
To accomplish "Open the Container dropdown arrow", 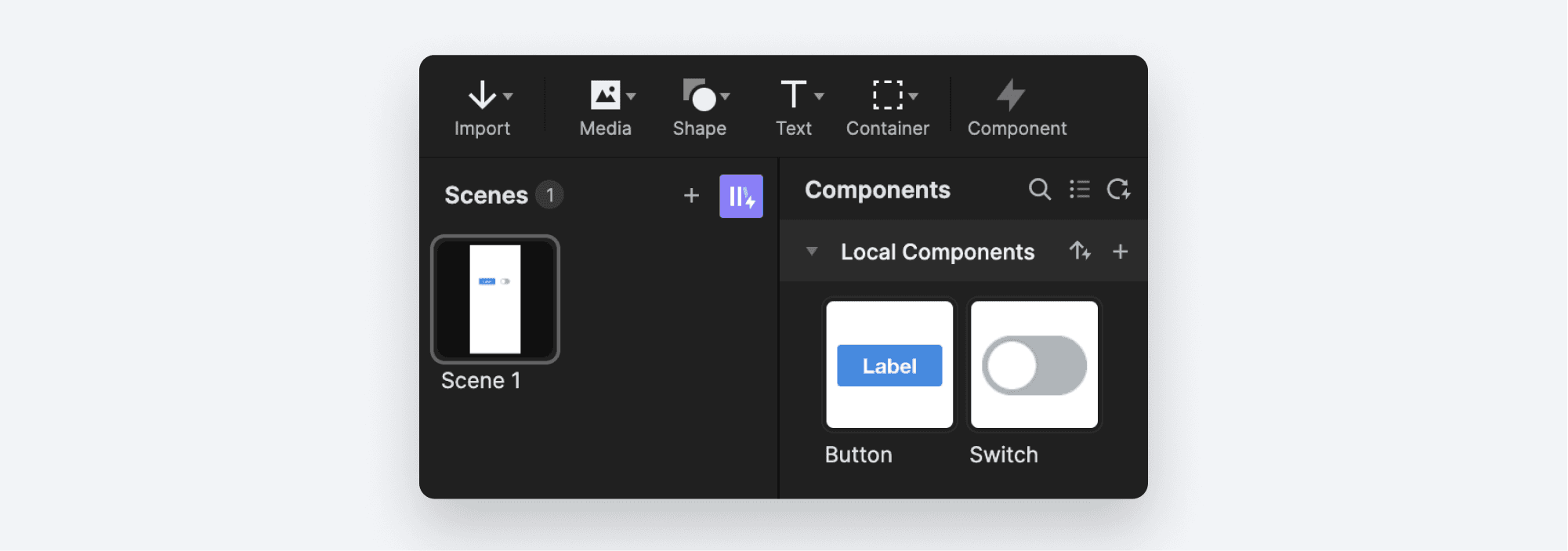I will pos(914,96).
